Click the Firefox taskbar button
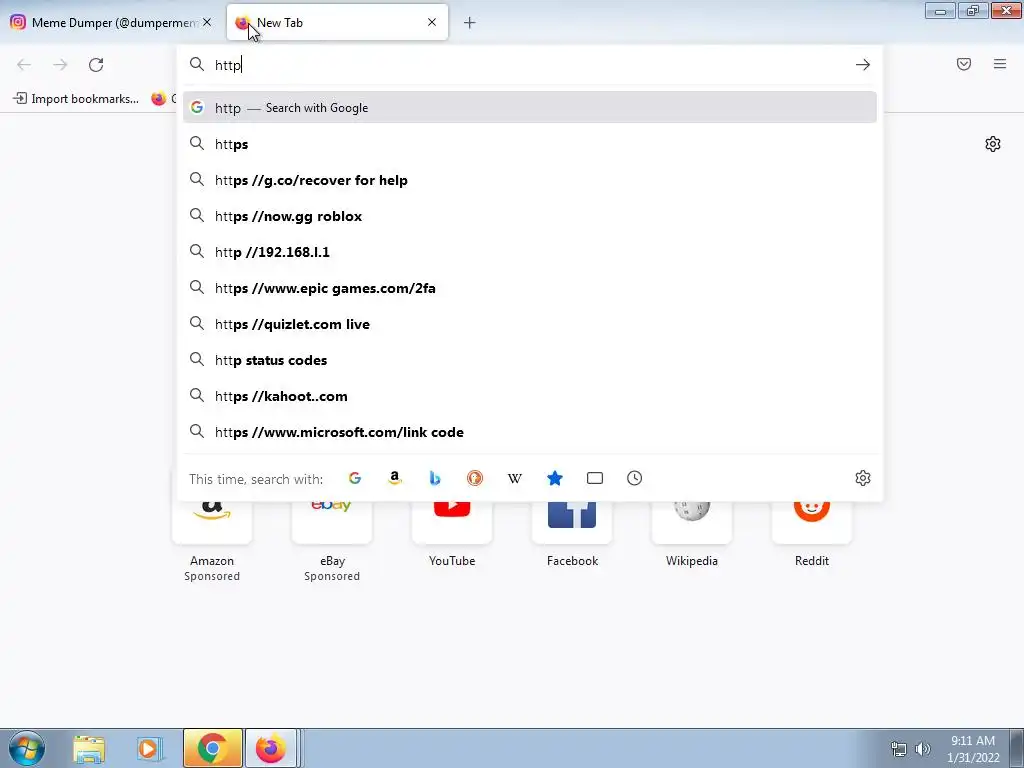The height and width of the screenshot is (768, 1024). click(272, 748)
